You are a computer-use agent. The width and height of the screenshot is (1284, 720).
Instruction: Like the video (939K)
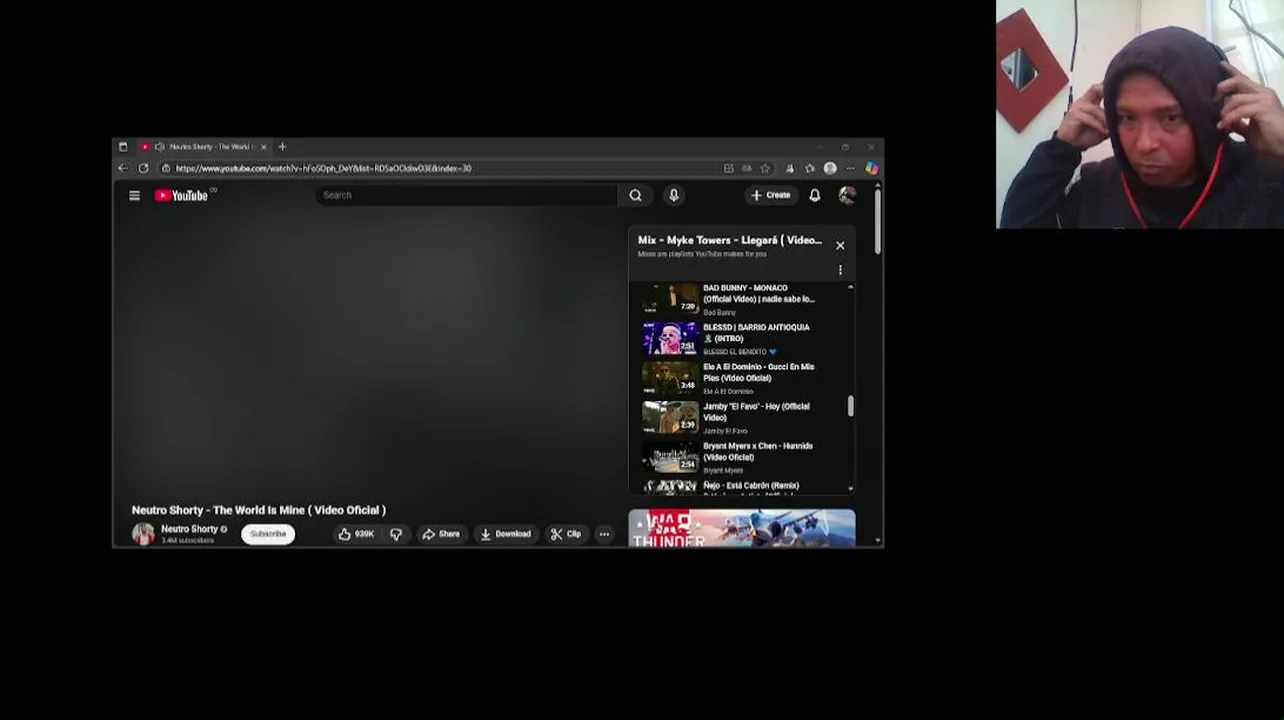355,534
